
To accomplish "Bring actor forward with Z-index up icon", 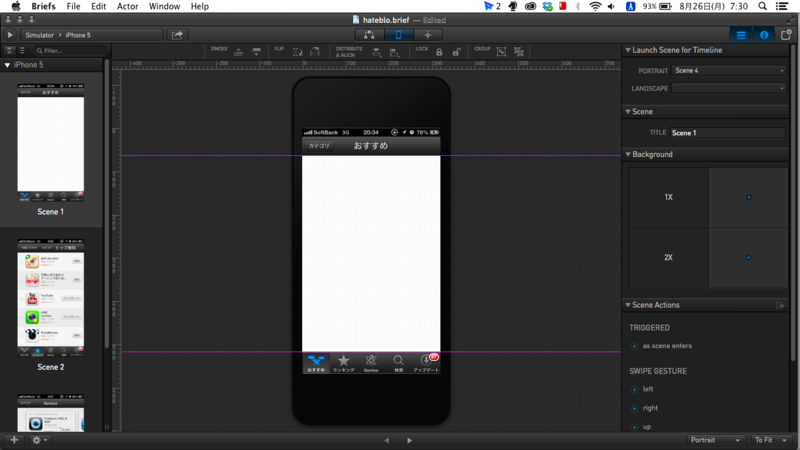I will tap(238, 52).
